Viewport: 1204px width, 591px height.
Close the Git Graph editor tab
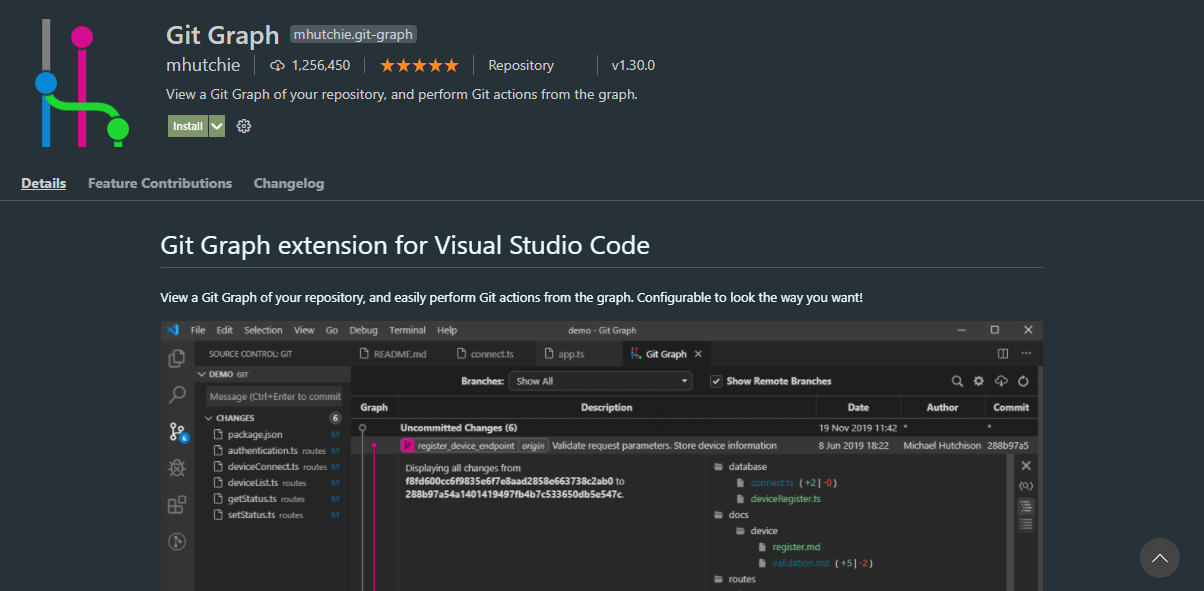(698, 354)
